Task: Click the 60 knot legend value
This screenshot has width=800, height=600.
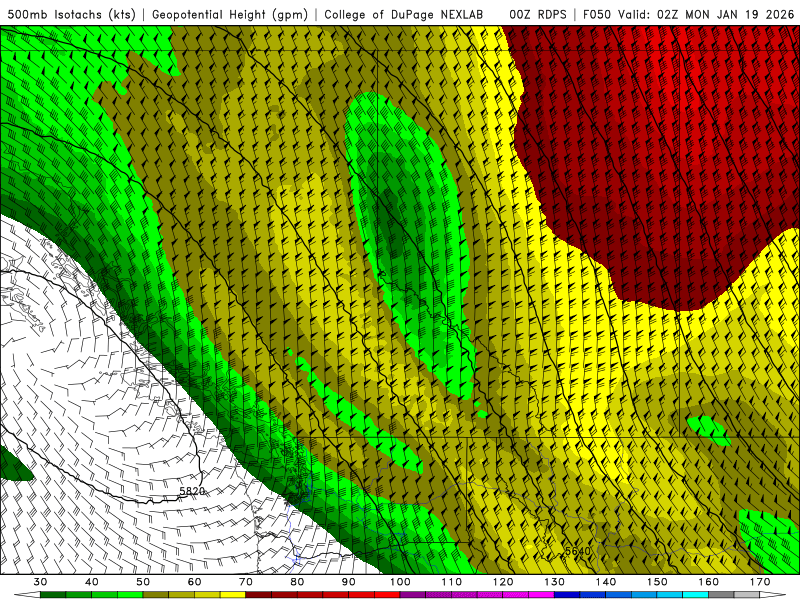Action: click(194, 582)
